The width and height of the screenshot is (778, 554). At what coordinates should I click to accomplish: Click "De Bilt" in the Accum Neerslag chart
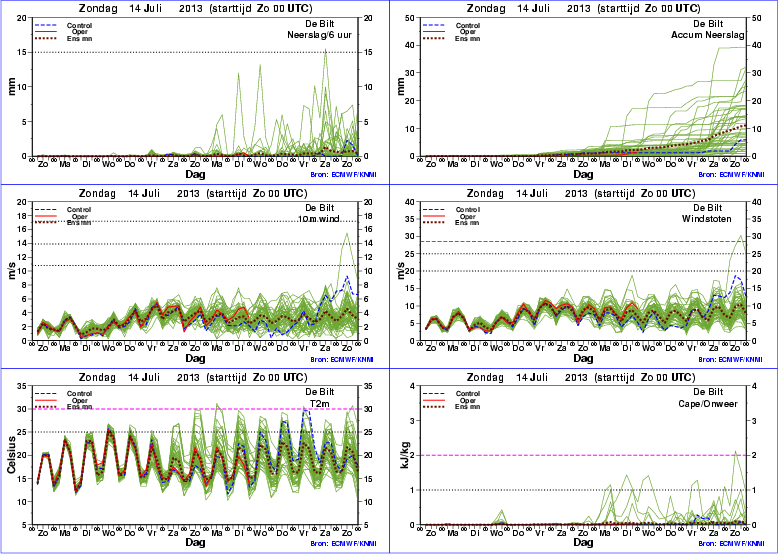[708, 24]
